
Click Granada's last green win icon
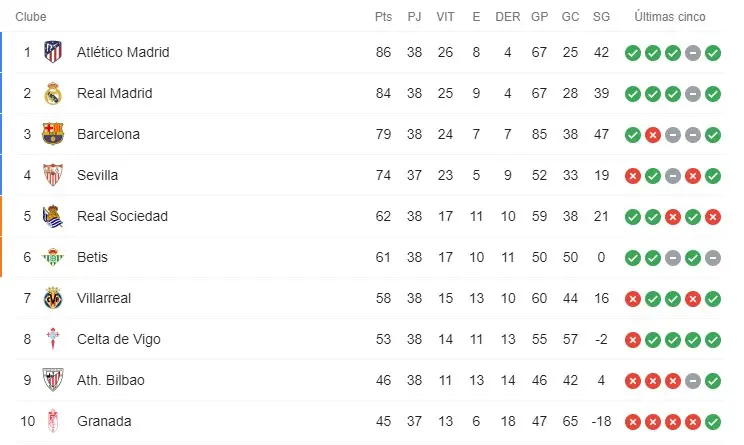pyautogui.click(x=713, y=421)
